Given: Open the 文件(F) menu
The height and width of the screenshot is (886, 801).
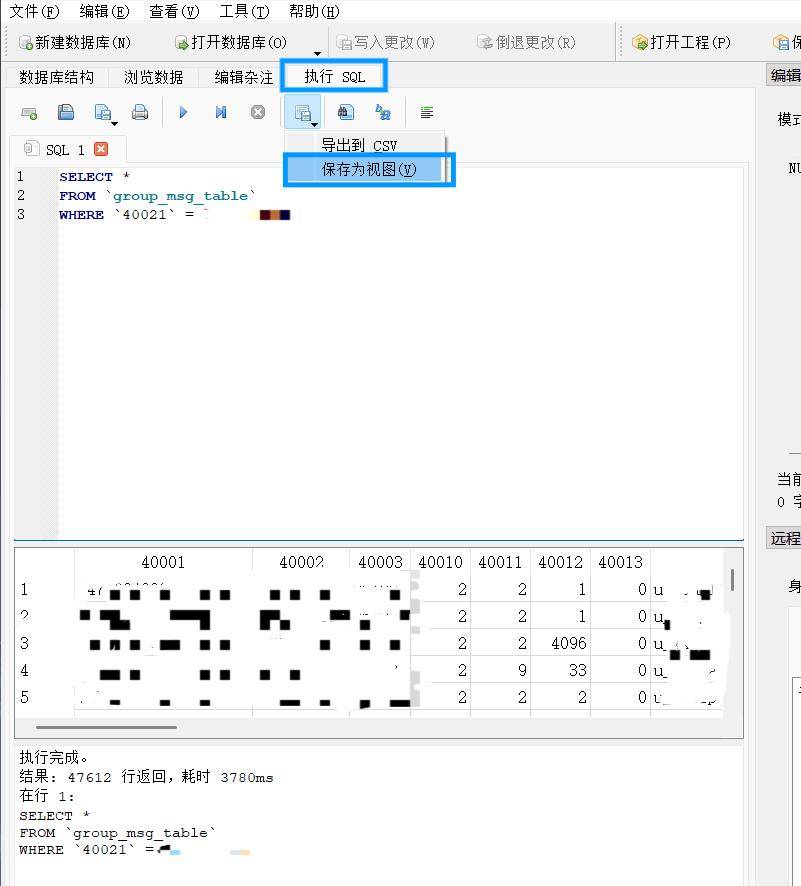Looking at the screenshot, I should point(34,11).
